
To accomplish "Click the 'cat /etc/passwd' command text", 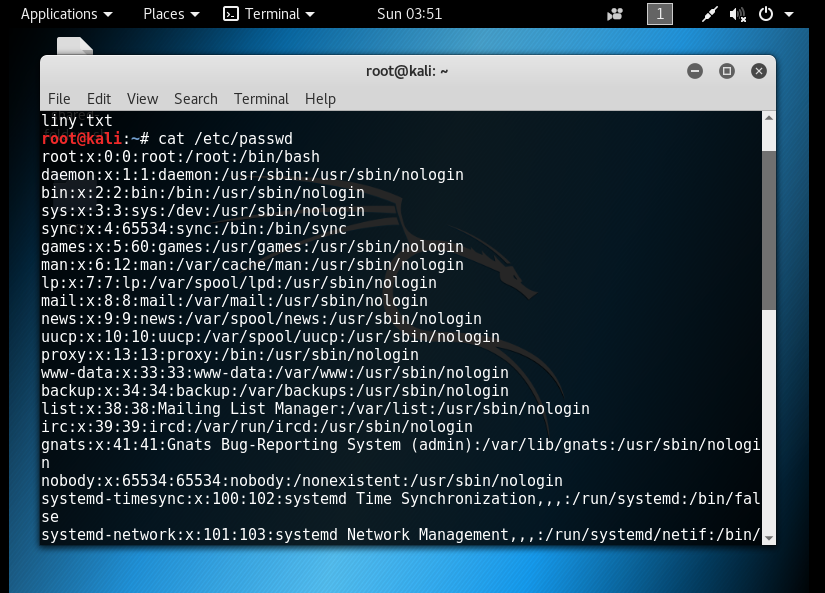I will click(225, 139).
